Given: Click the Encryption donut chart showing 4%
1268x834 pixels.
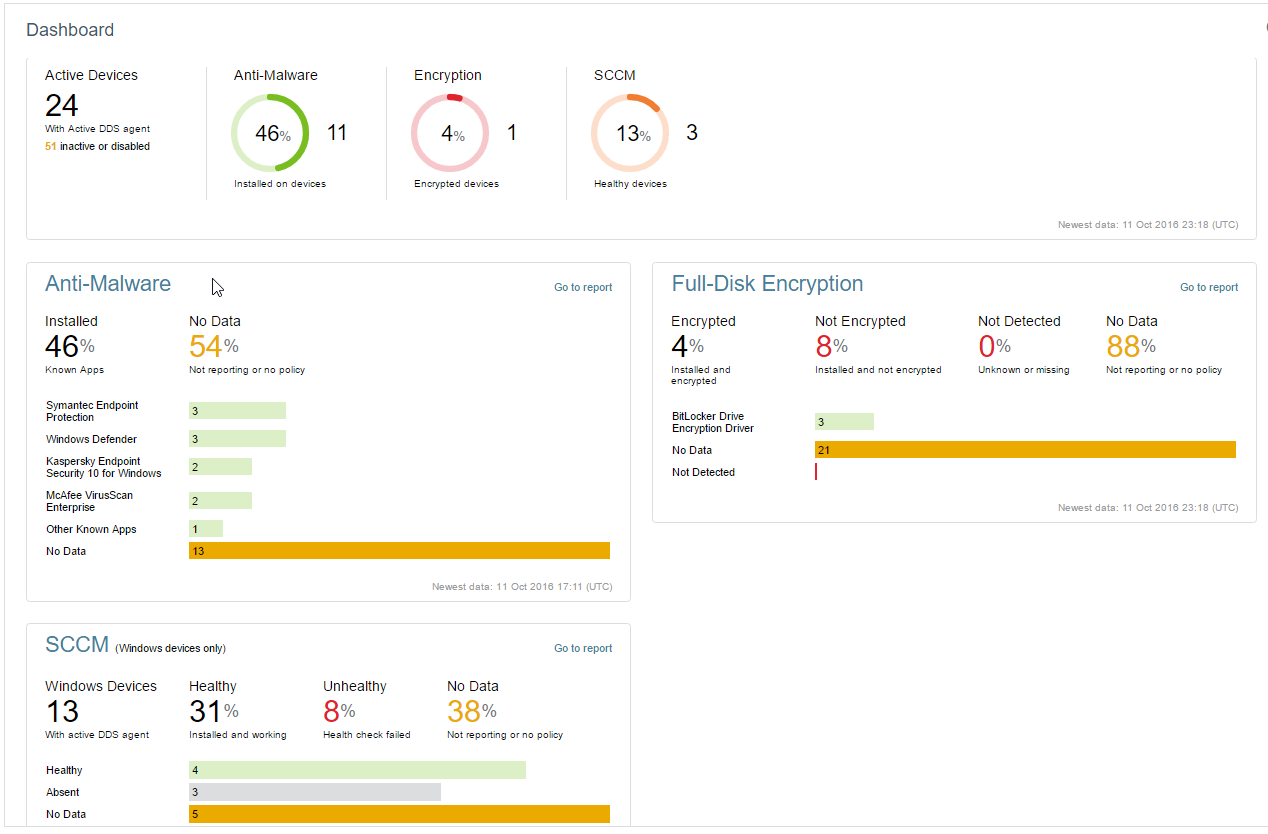Looking at the screenshot, I should (450, 132).
